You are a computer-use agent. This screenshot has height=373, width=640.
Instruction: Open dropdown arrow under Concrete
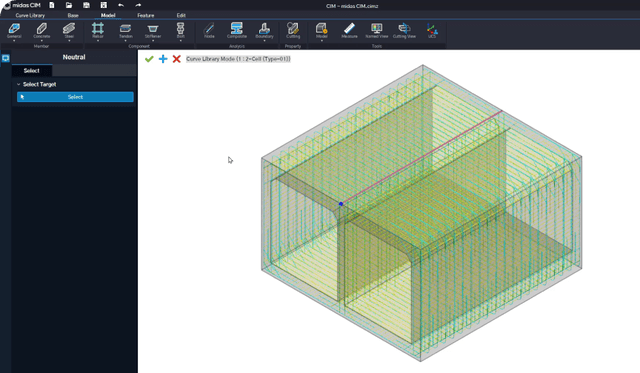(42, 41)
